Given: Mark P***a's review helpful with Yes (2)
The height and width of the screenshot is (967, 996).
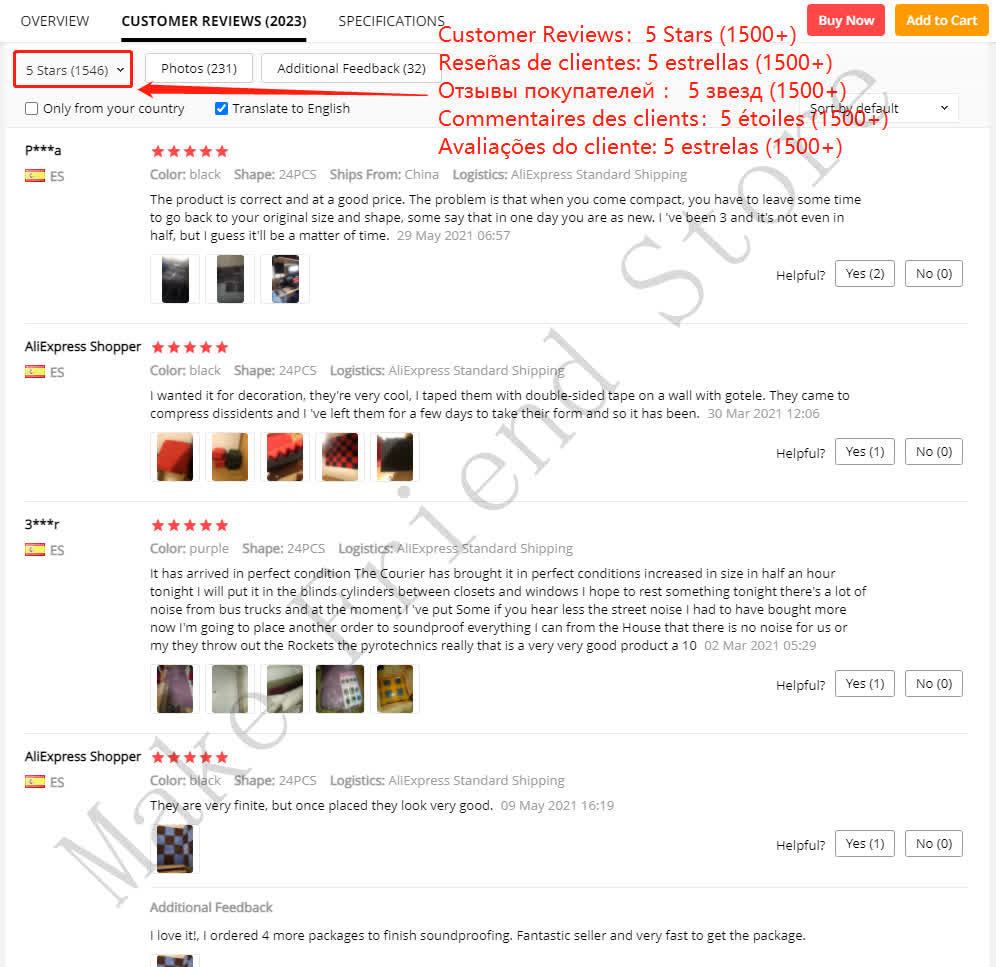Looking at the screenshot, I should tap(865, 274).
